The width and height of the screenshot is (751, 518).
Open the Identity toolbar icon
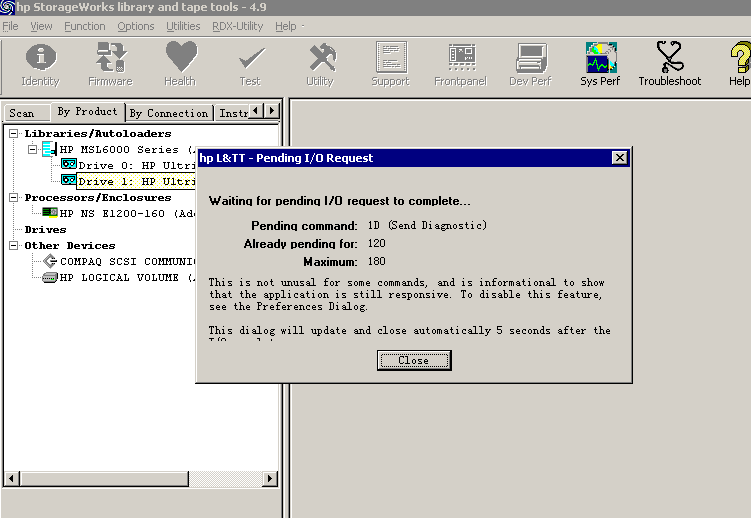tap(41, 65)
